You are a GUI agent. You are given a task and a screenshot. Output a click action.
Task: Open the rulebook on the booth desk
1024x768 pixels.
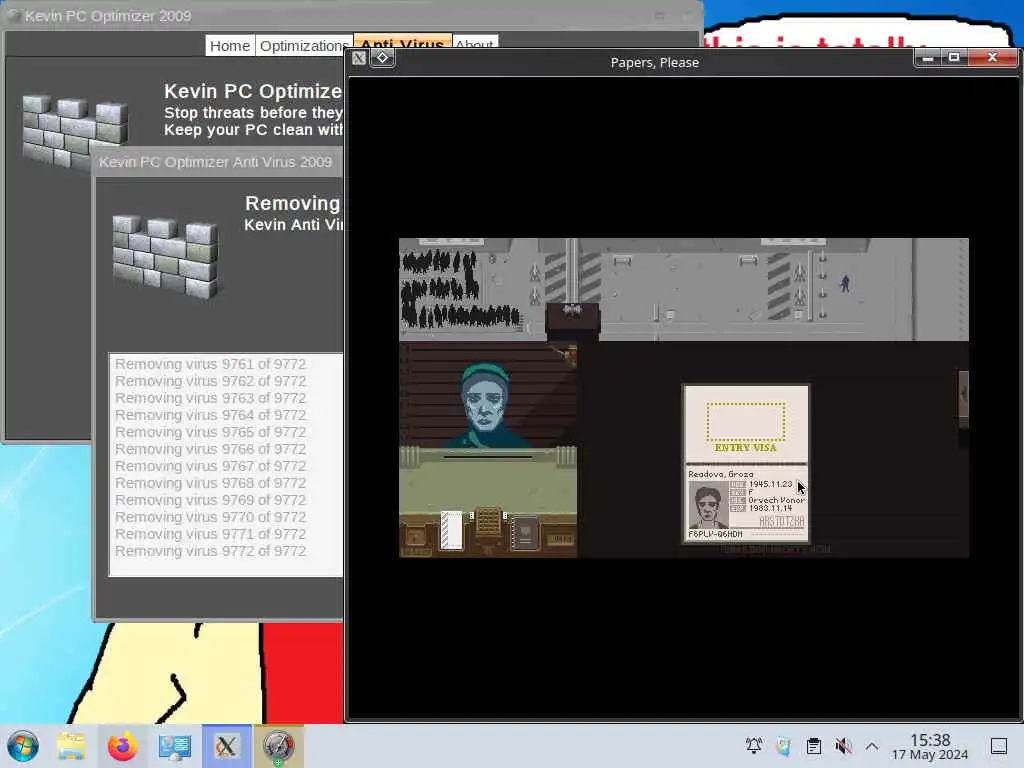[525, 533]
